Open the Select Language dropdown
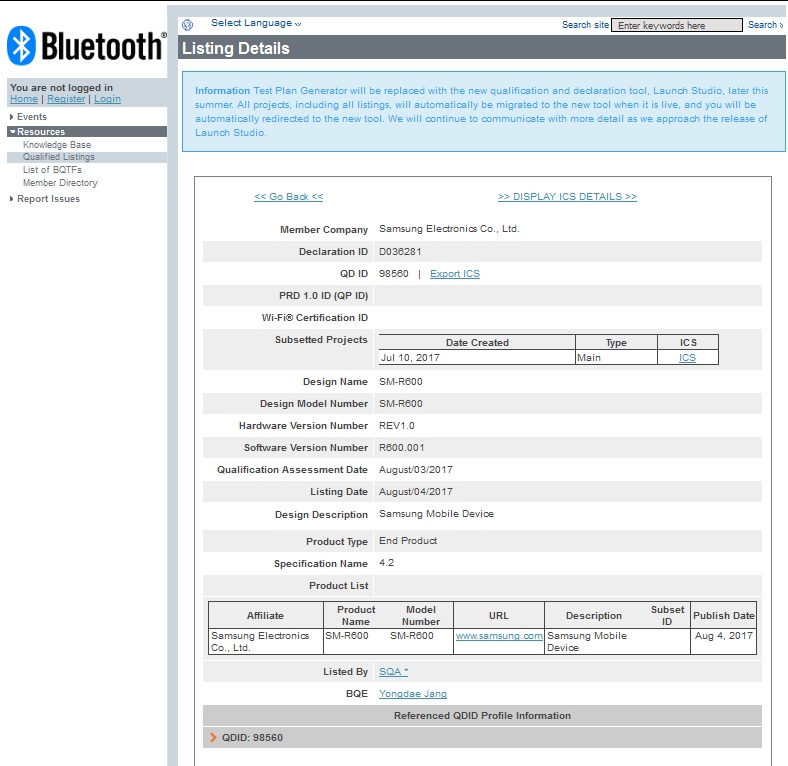This screenshot has height=766, width=788. pyautogui.click(x=256, y=23)
